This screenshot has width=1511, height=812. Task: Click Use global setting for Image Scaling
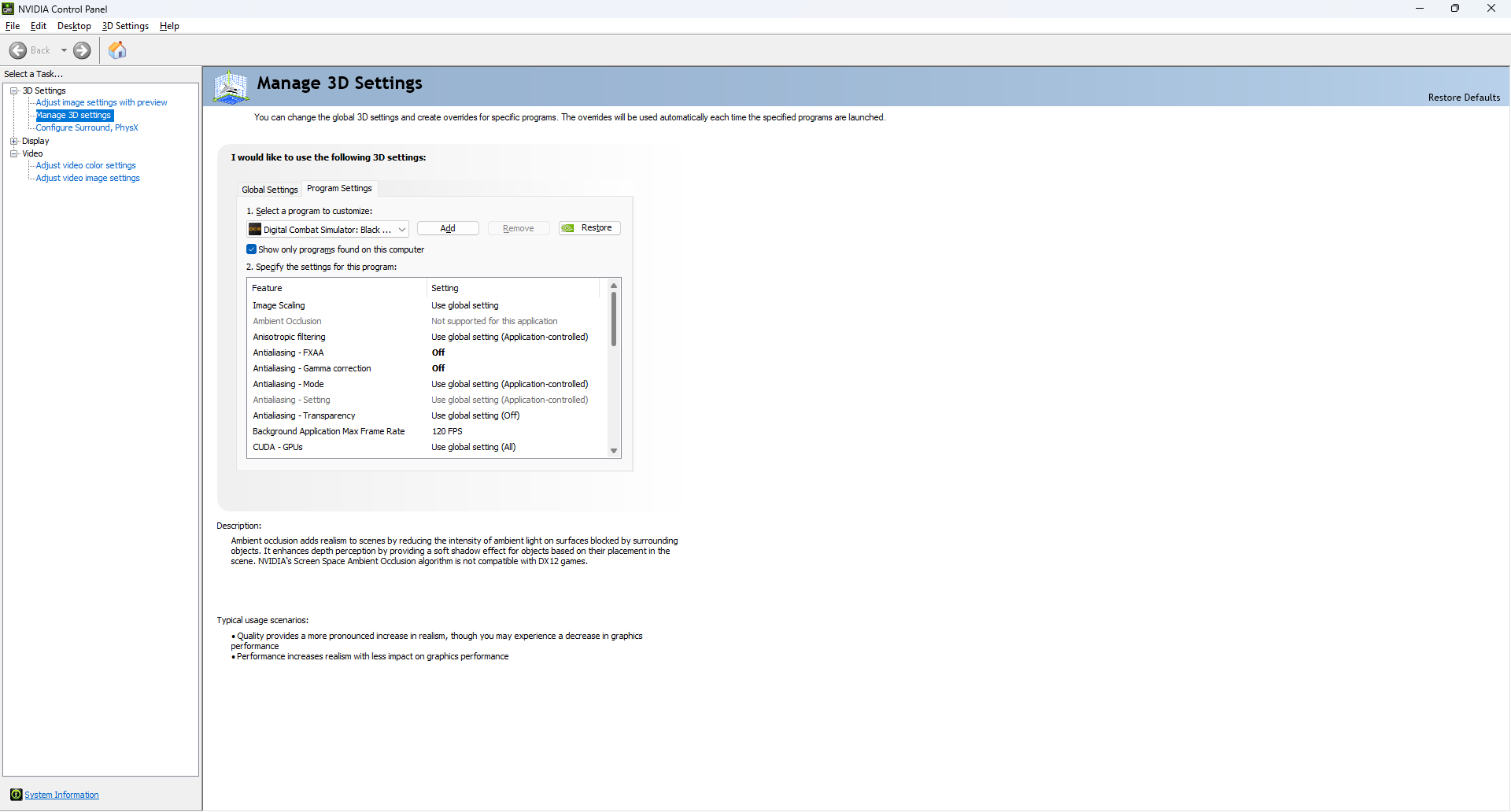coord(465,305)
